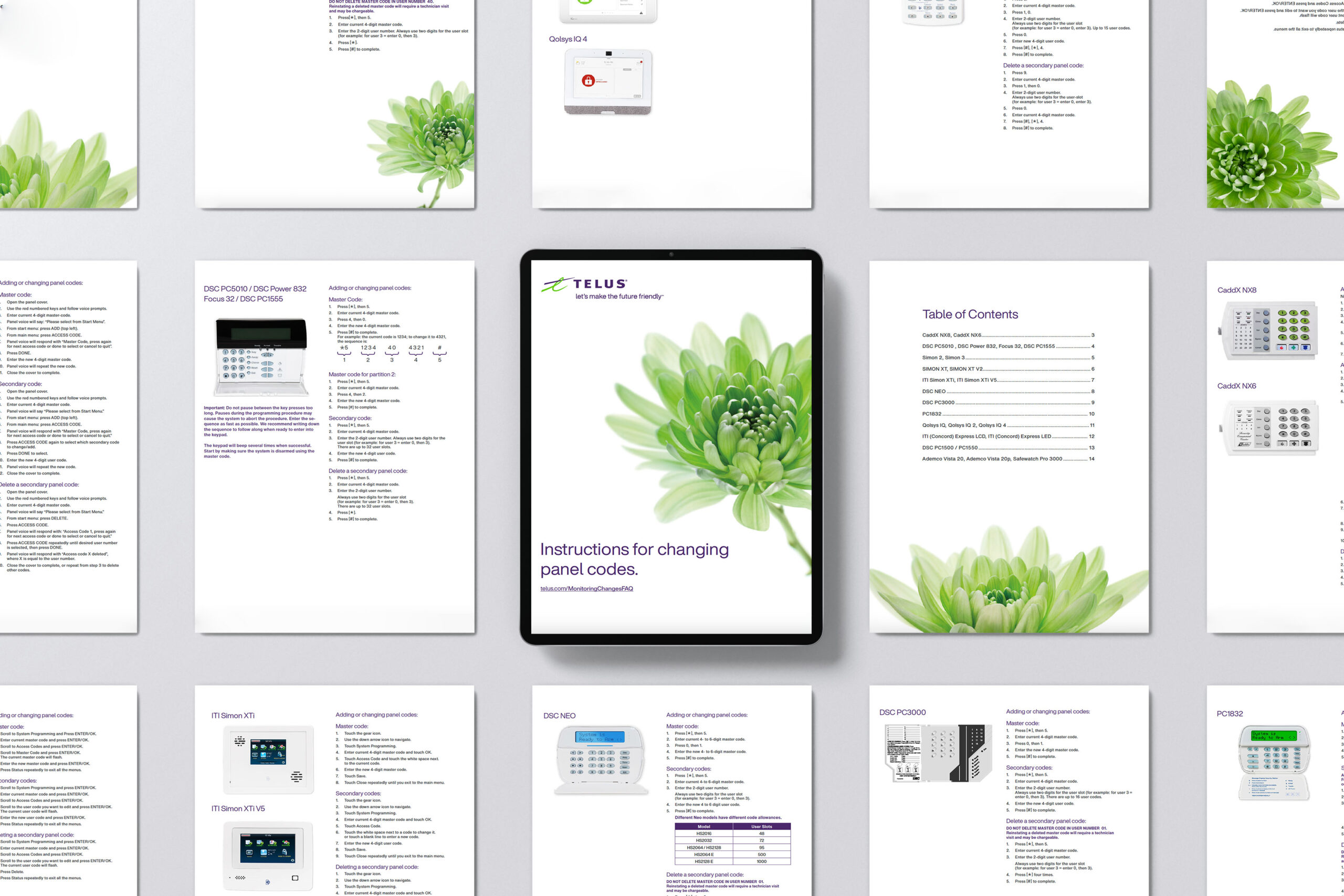Click the red lock icon on the Qolsys IQ 4 panel
This screenshot has height=896, width=1344.
pyautogui.click(x=588, y=80)
